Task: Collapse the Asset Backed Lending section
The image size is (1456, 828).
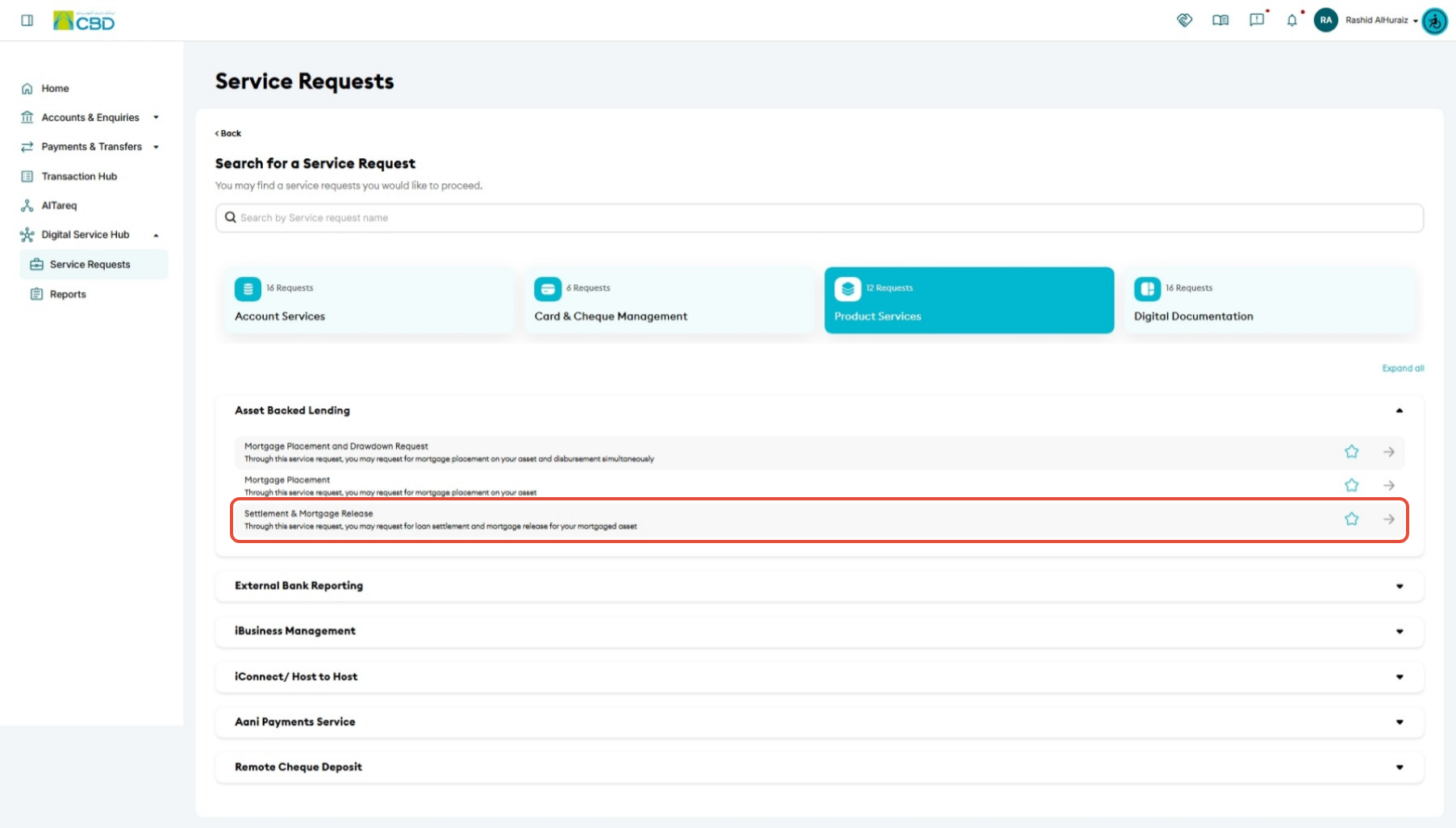Action: 1400,411
